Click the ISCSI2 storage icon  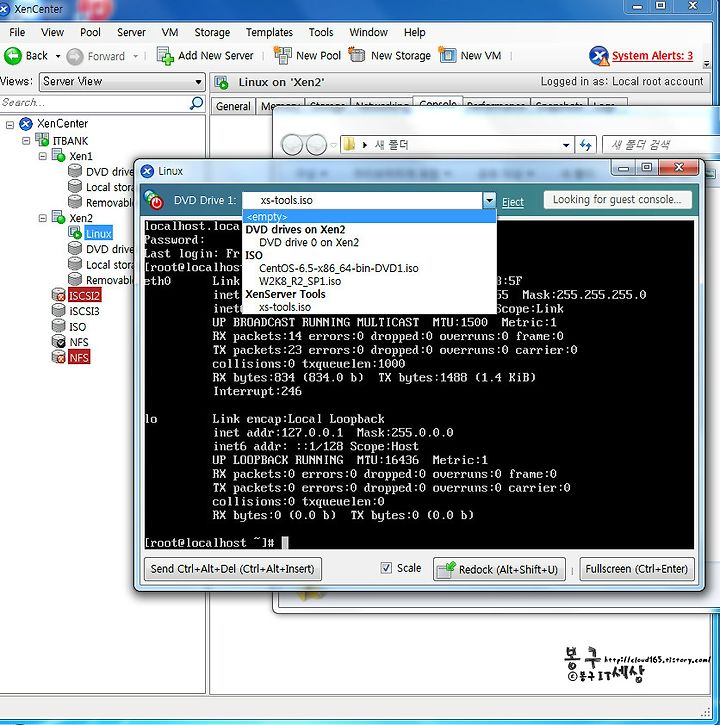[58, 295]
